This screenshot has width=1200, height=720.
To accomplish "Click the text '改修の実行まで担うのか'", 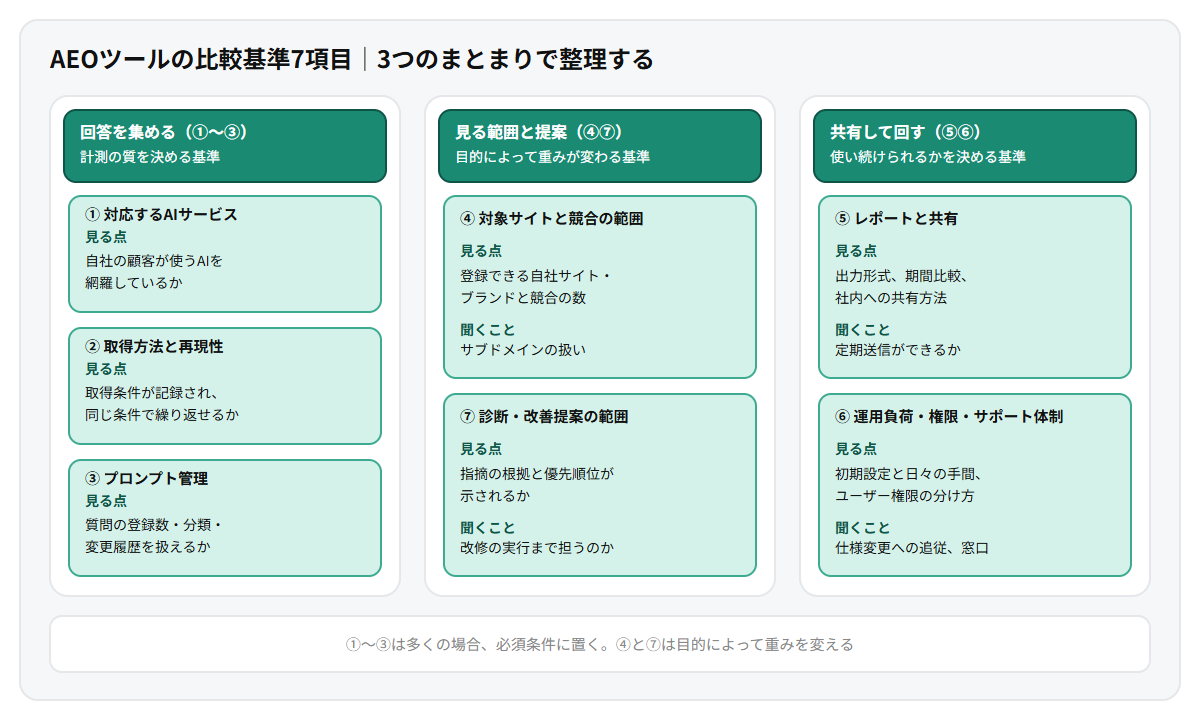I will coord(537,548).
